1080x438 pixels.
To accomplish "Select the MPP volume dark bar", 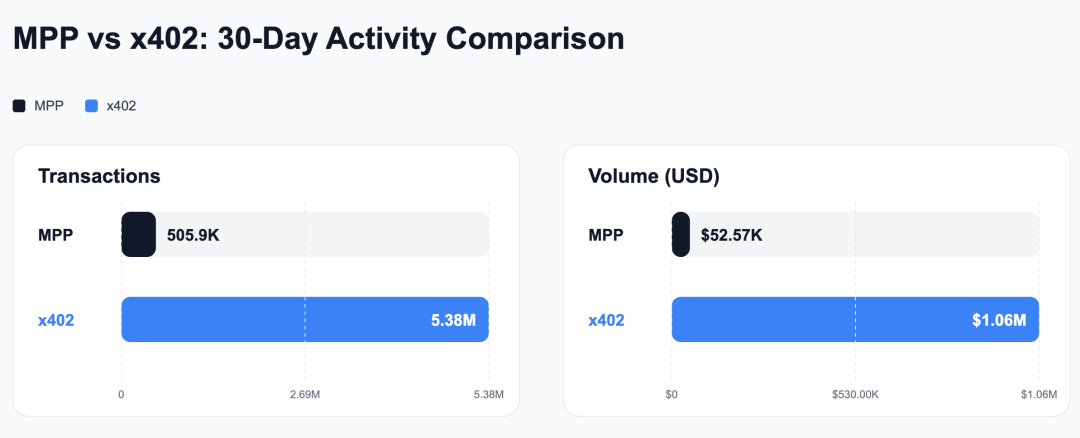I will 681,234.
